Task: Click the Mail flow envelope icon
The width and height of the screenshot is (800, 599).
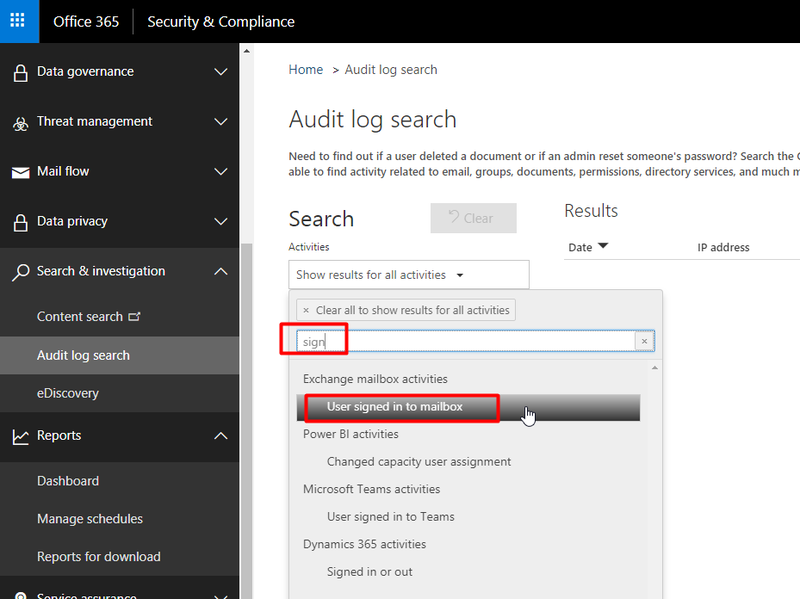Action: [x=22, y=171]
